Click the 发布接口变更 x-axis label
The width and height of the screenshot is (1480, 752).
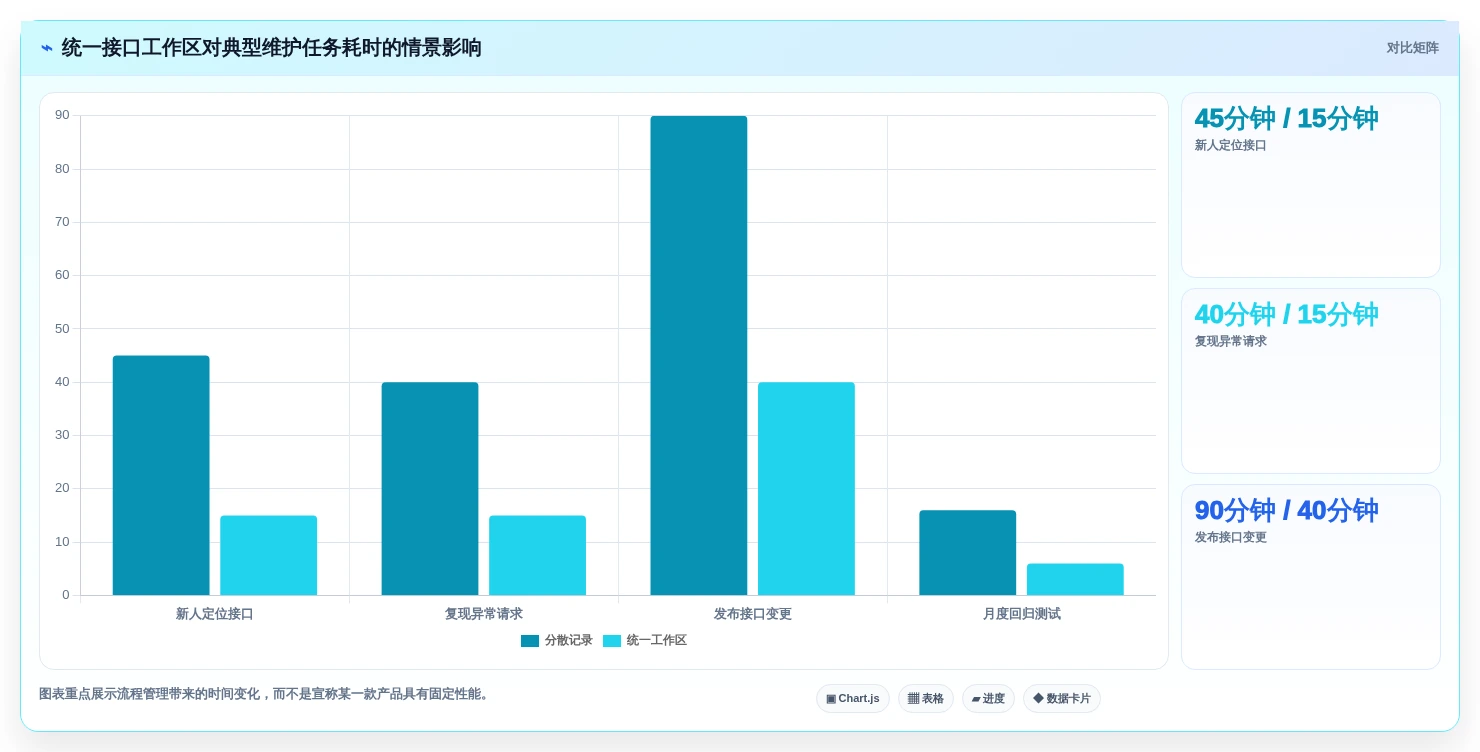753,614
